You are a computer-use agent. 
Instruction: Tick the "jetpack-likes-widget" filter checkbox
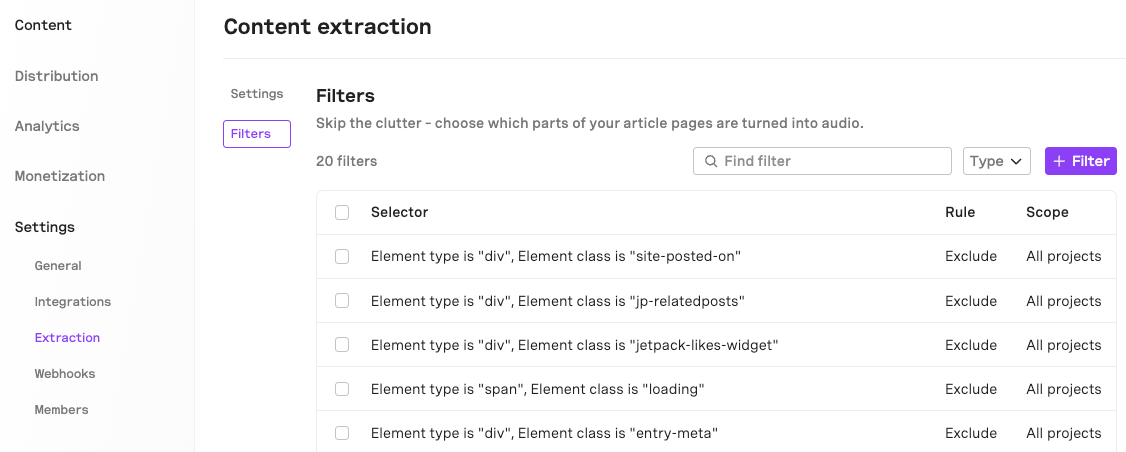tap(342, 345)
